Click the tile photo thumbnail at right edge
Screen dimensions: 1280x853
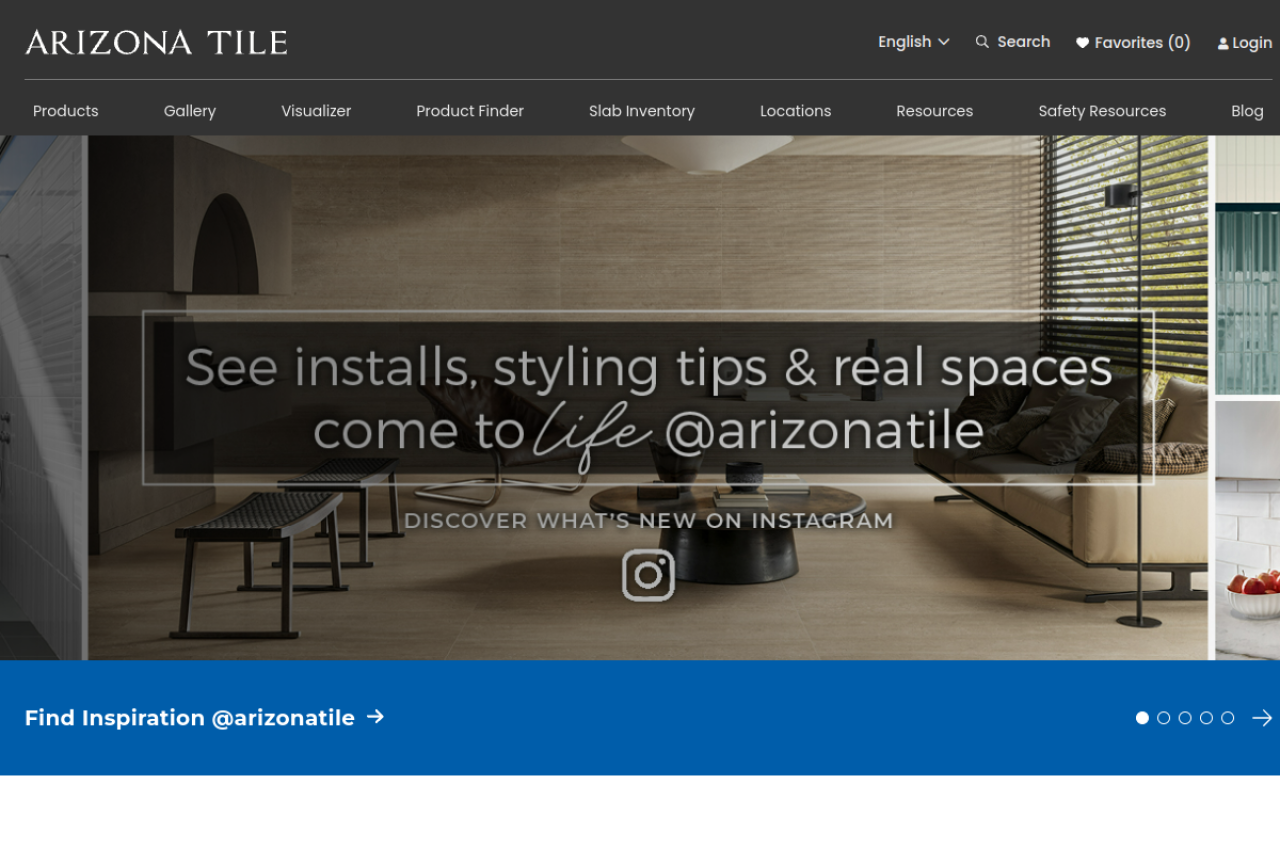(x=1248, y=398)
